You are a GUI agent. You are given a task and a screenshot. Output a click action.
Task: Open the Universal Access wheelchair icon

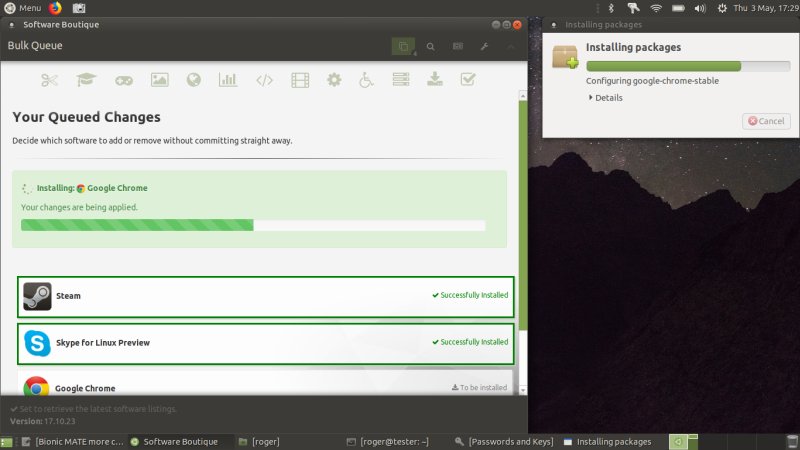(366, 80)
